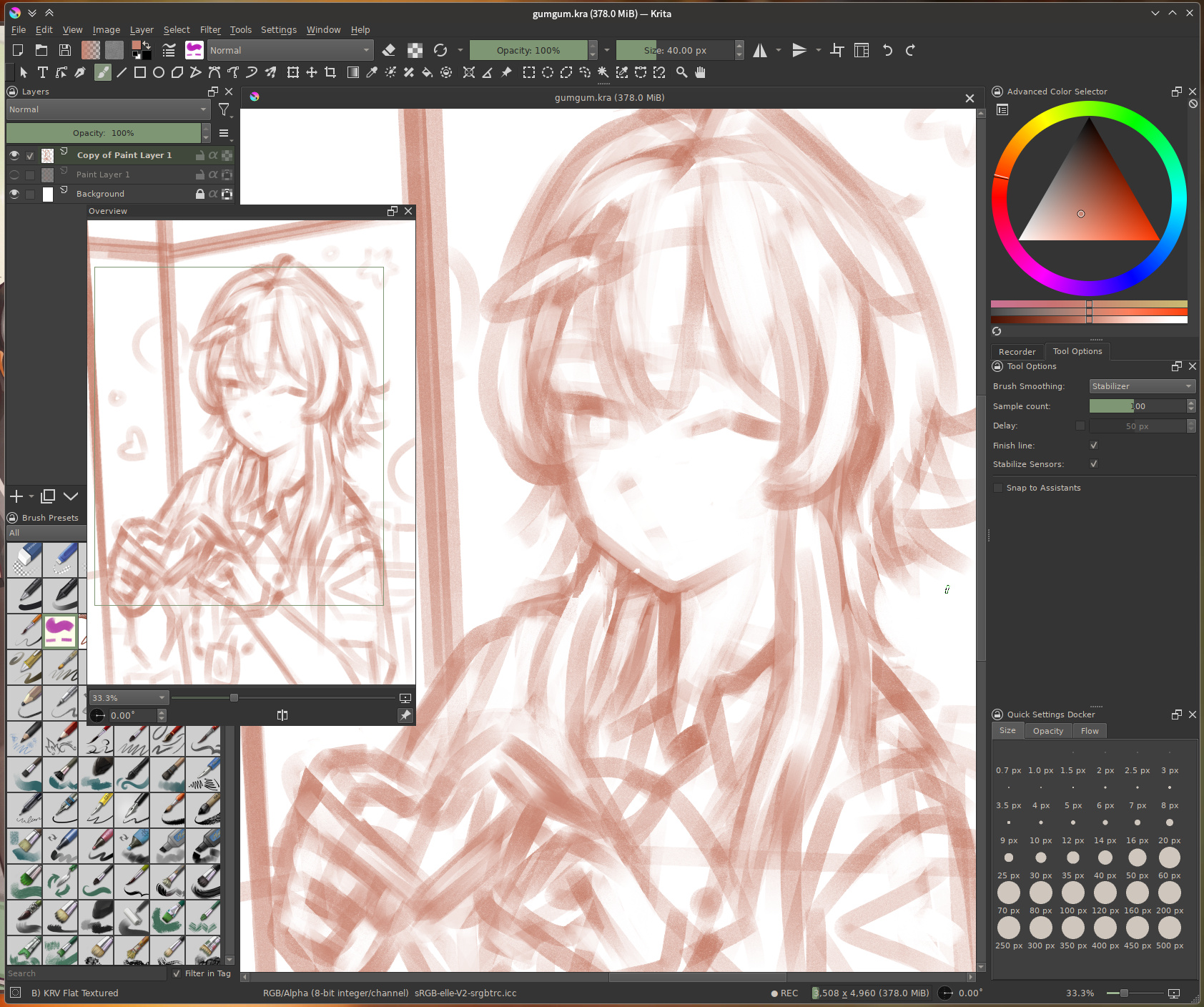This screenshot has width=1204, height=1007.
Task: Click the brush presets Search field
Action: click(86, 973)
